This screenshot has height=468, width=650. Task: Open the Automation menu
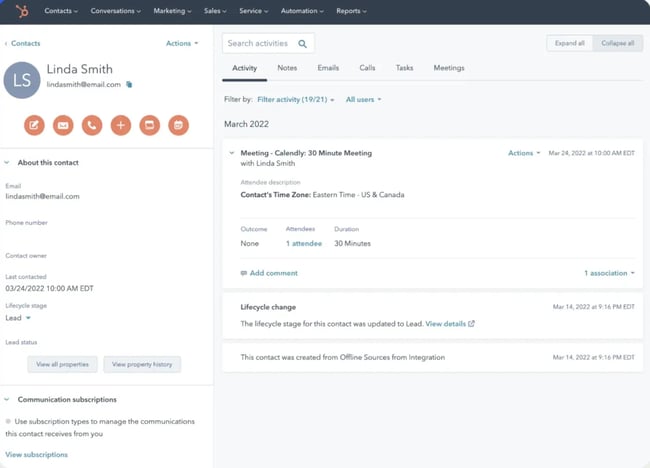pyautogui.click(x=302, y=11)
